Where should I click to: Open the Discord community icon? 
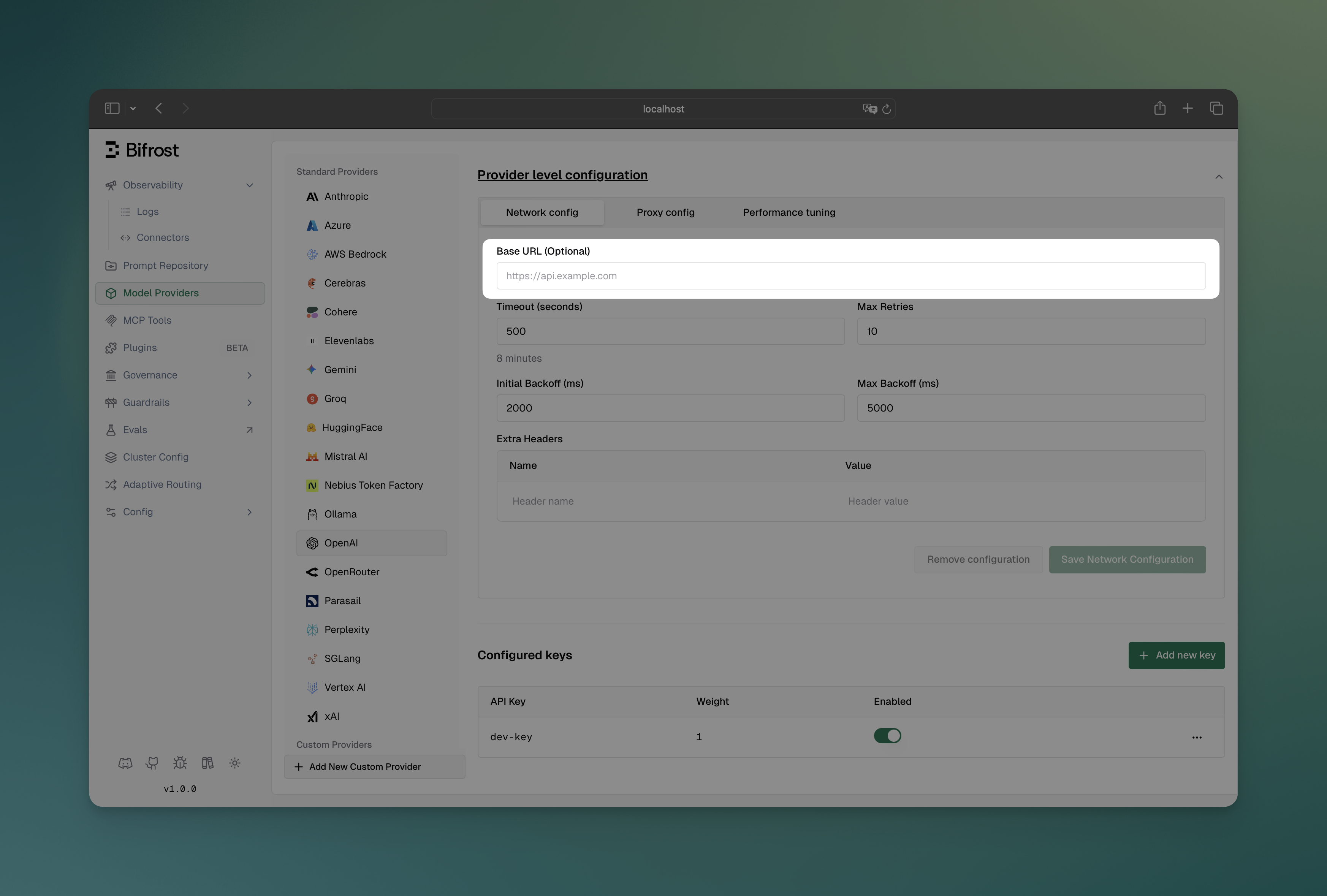click(x=125, y=763)
